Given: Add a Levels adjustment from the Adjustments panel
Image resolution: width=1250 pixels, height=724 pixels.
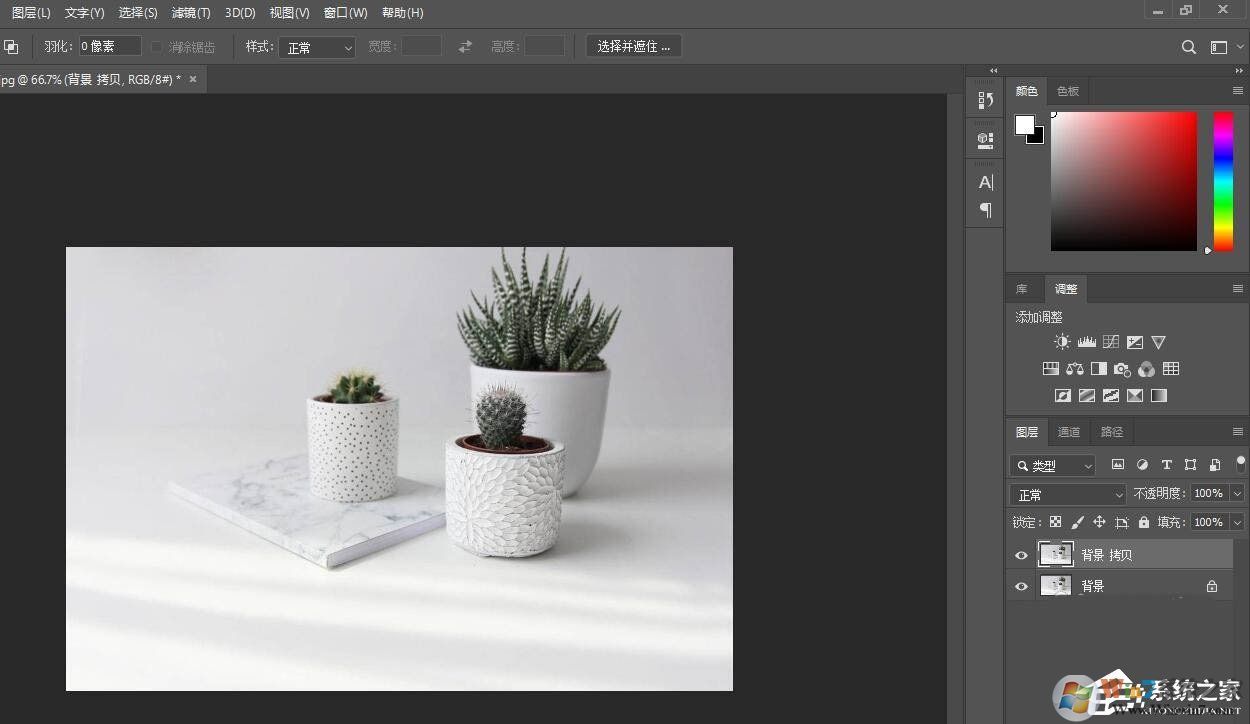Looking at the screenshot, I should point(1086,341).
